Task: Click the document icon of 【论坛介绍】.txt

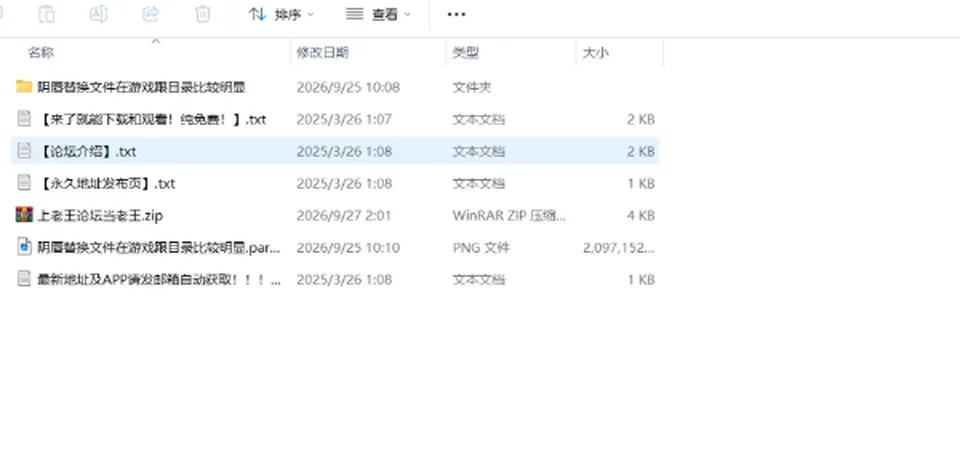Action: tap(24, 150)
